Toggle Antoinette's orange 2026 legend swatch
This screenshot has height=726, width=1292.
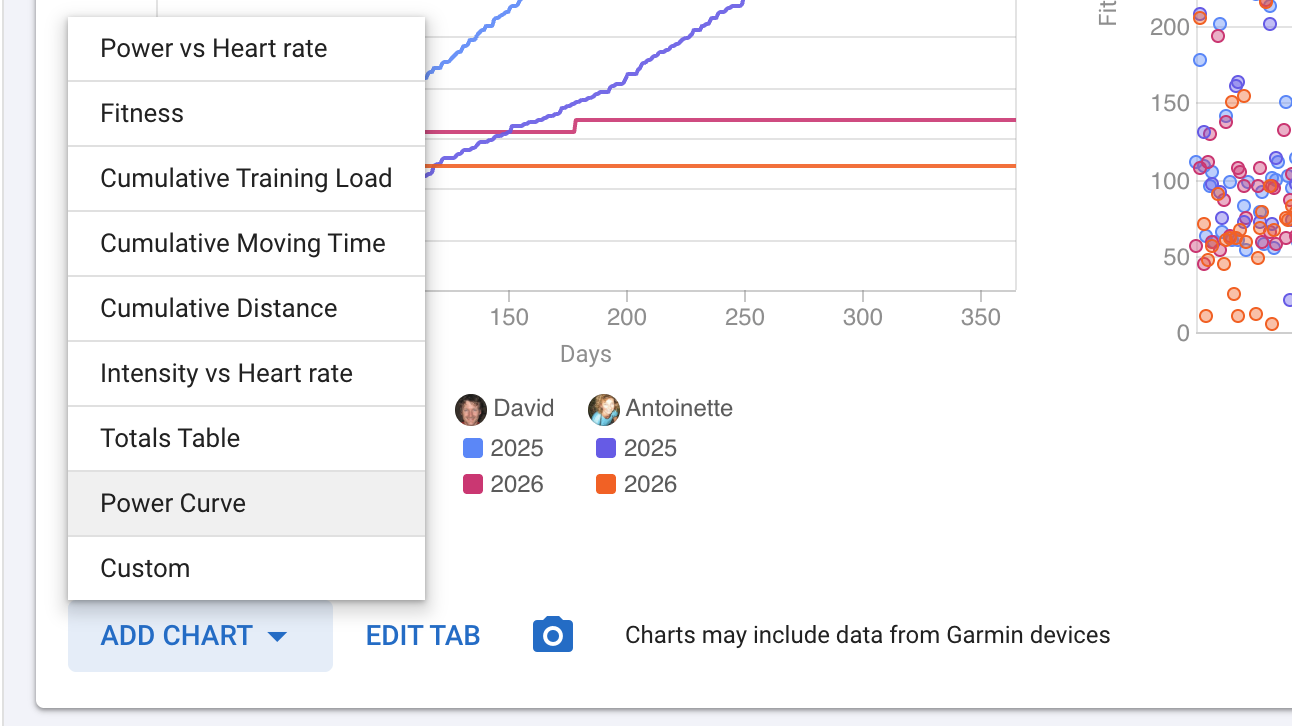pos(605,484)
